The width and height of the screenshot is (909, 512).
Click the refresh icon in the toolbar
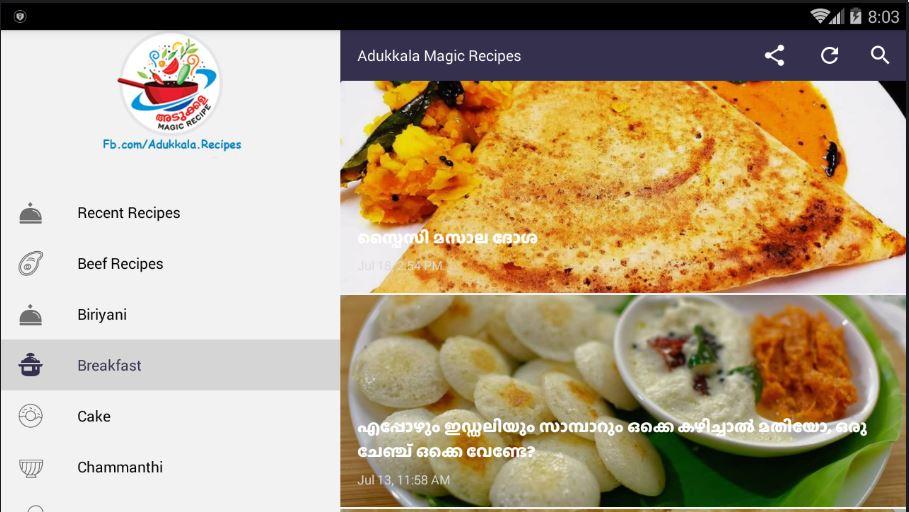pyautogui.click(x=830, y=56)
